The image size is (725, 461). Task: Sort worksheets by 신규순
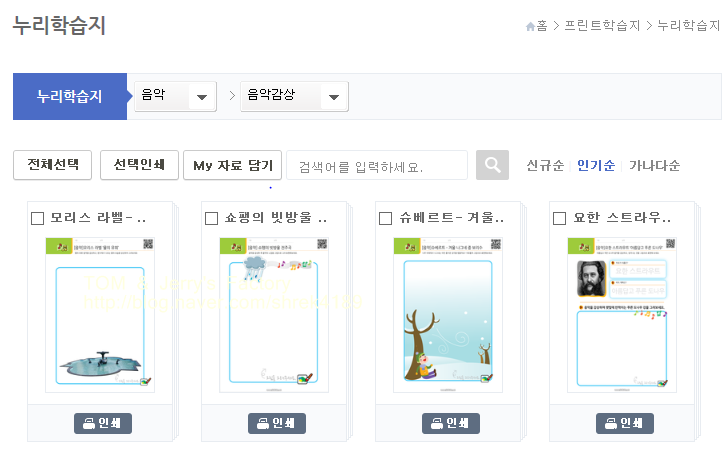[x=545, y=166]
